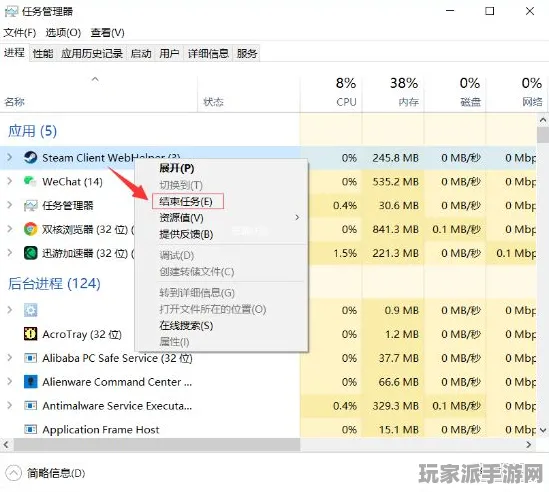Image resolution: width=549 pixels, height=492 pixels.
Task: Open the 查看(V) menu
Action: click(107, 33)
